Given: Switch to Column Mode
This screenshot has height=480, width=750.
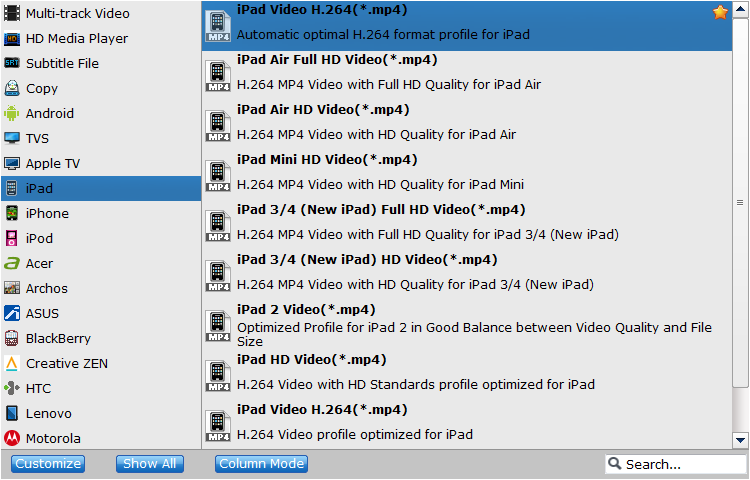Looking at the screenshot, I should coord(261,464).
